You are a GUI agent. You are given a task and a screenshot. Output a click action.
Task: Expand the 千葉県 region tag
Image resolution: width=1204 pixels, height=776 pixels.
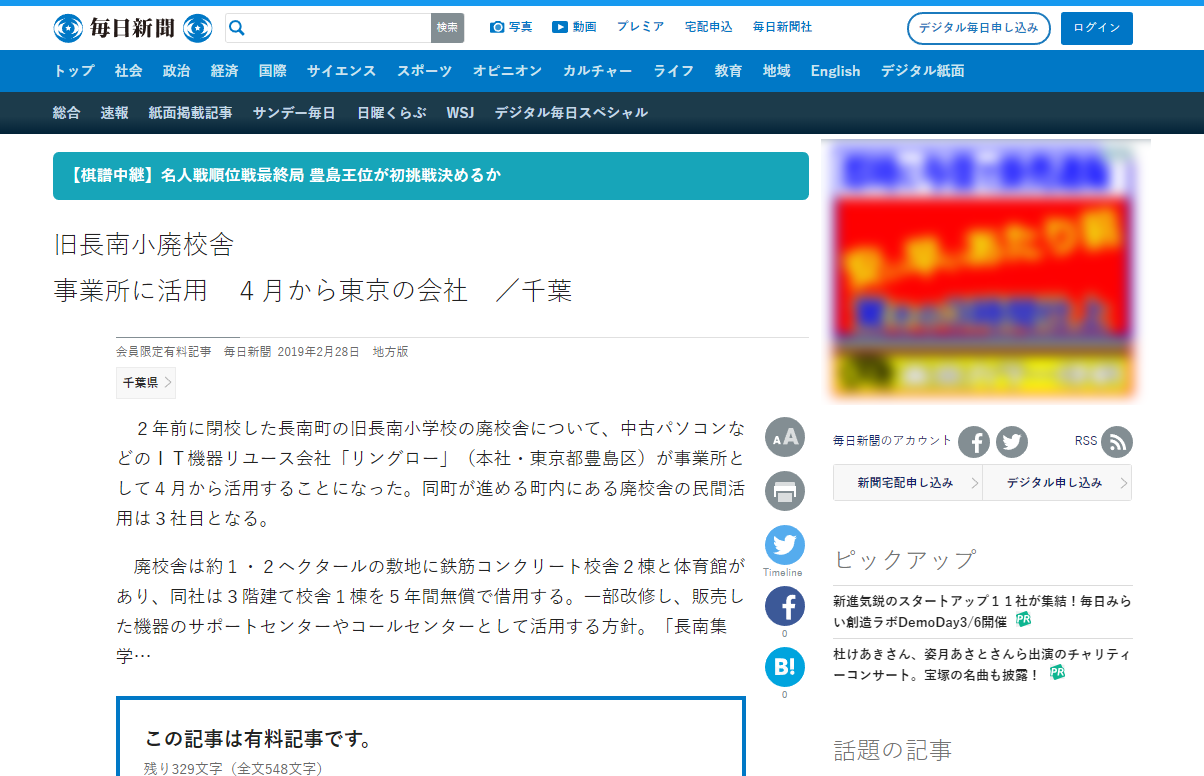(x=146, y=382)
